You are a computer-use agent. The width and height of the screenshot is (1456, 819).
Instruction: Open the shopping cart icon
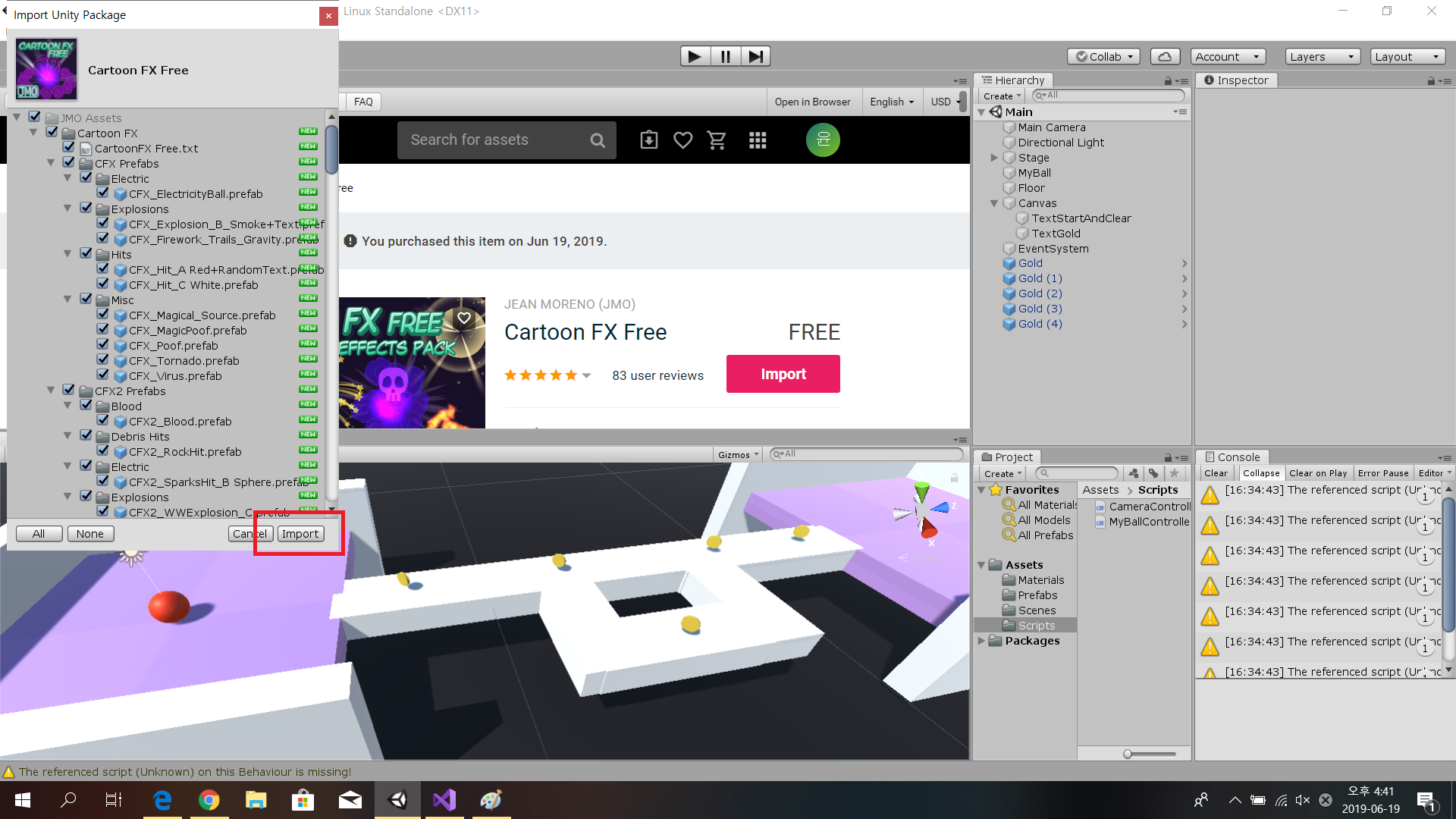(x=716, y=140)
